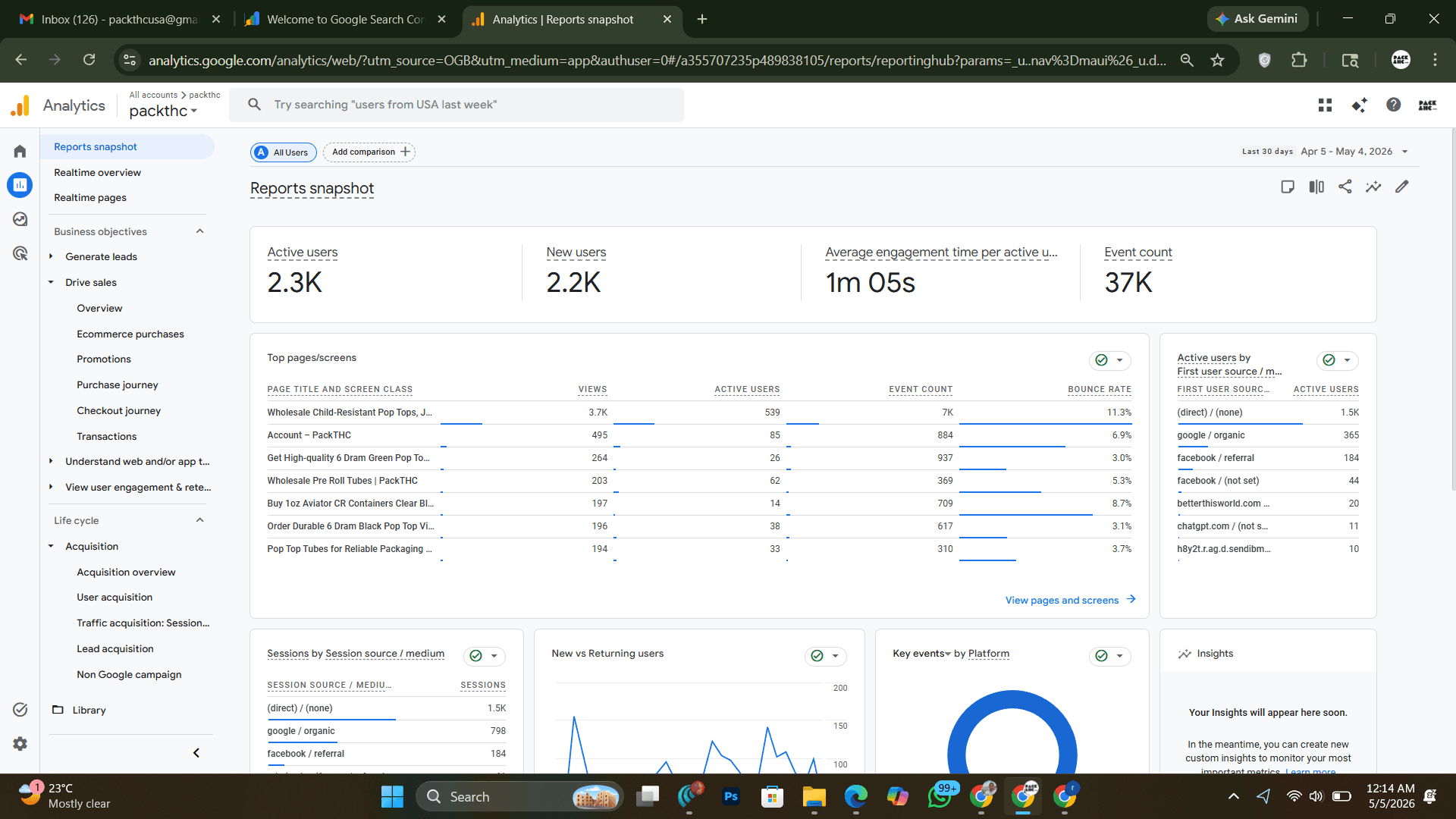Screen dimensions: 1456x819
Task: Open Microsoft Edge from the taskbar
Action: (856, 796)
